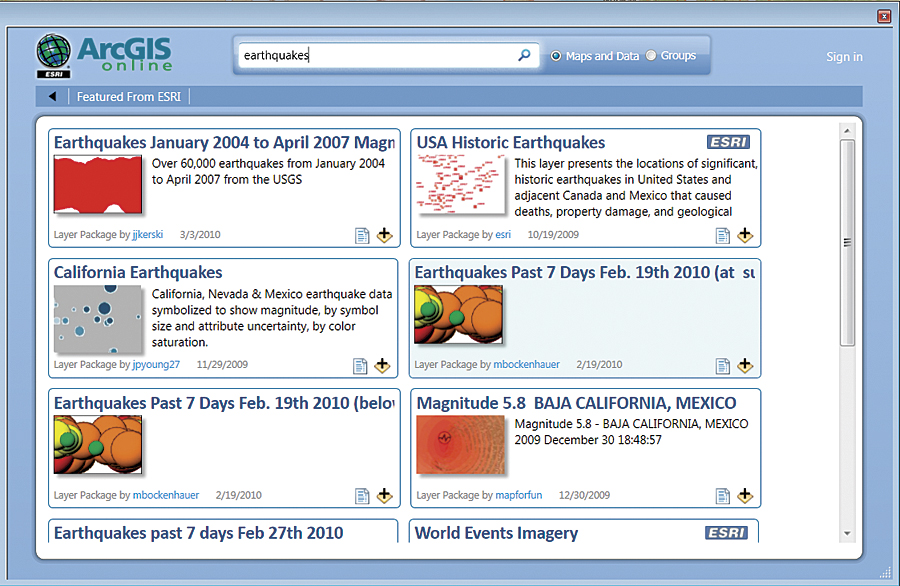Click the Magnitude 5.8 Baja California thumbnail
Viewport: 900px width, 586px height.
pyautogui.click(x=460, y=445)
